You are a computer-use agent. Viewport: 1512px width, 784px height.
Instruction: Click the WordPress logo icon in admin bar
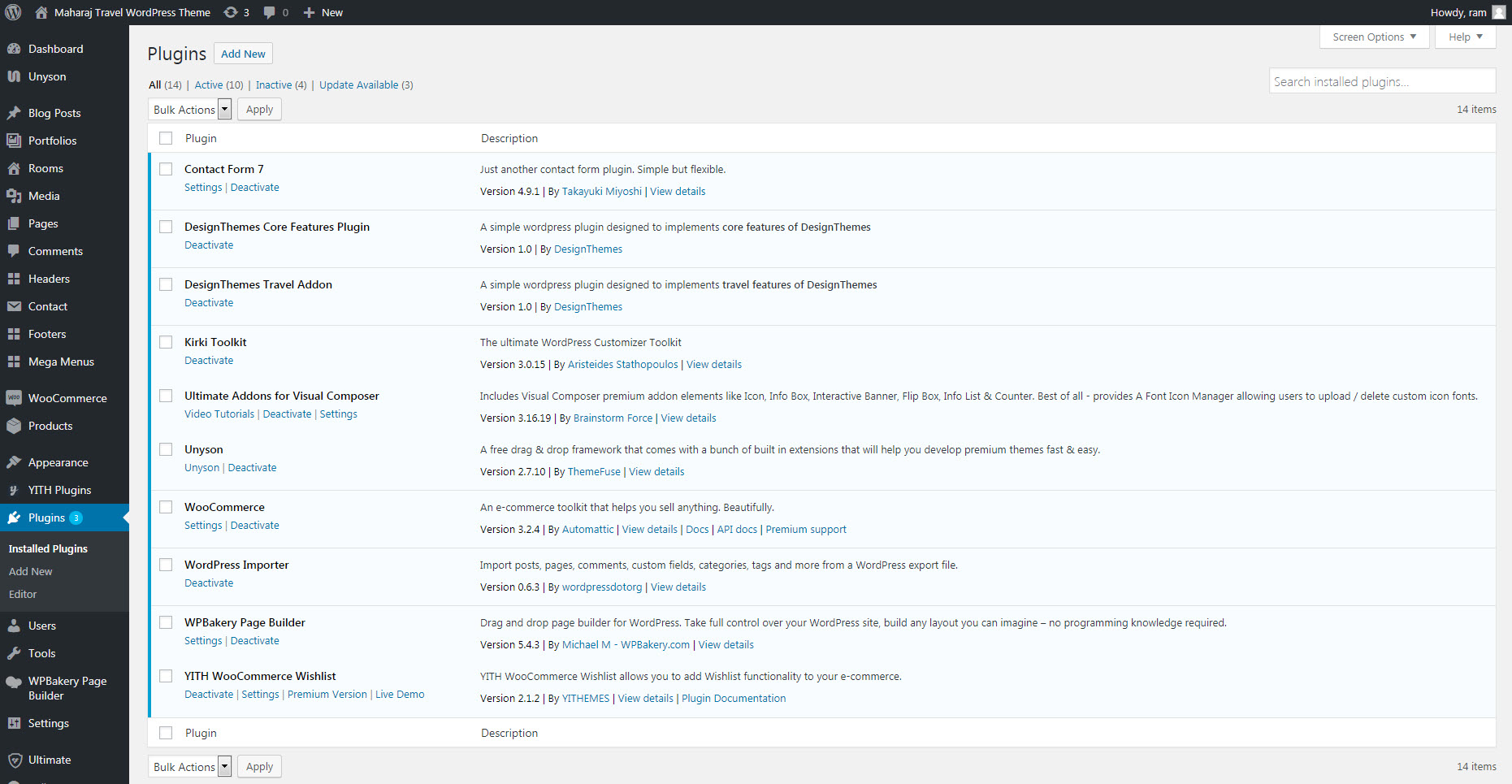pyautogui.click(x=14, y=12)
